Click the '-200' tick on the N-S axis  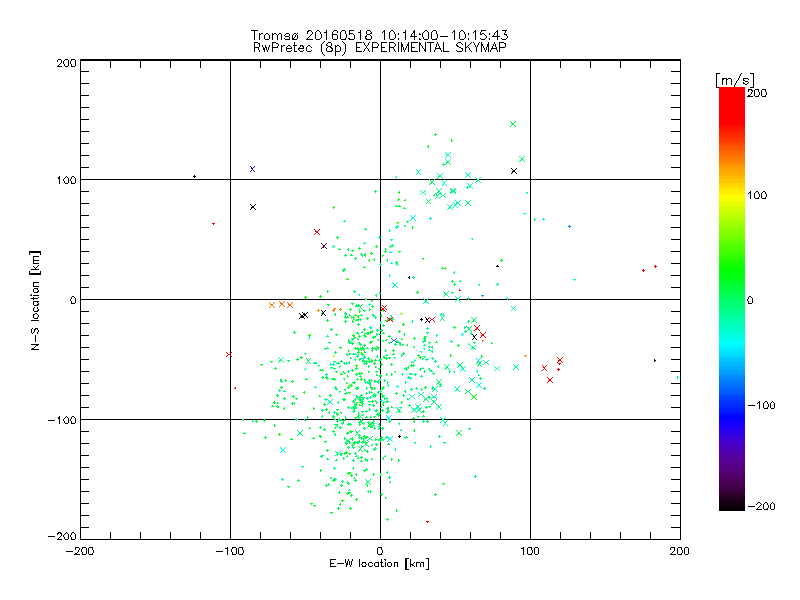62,536
